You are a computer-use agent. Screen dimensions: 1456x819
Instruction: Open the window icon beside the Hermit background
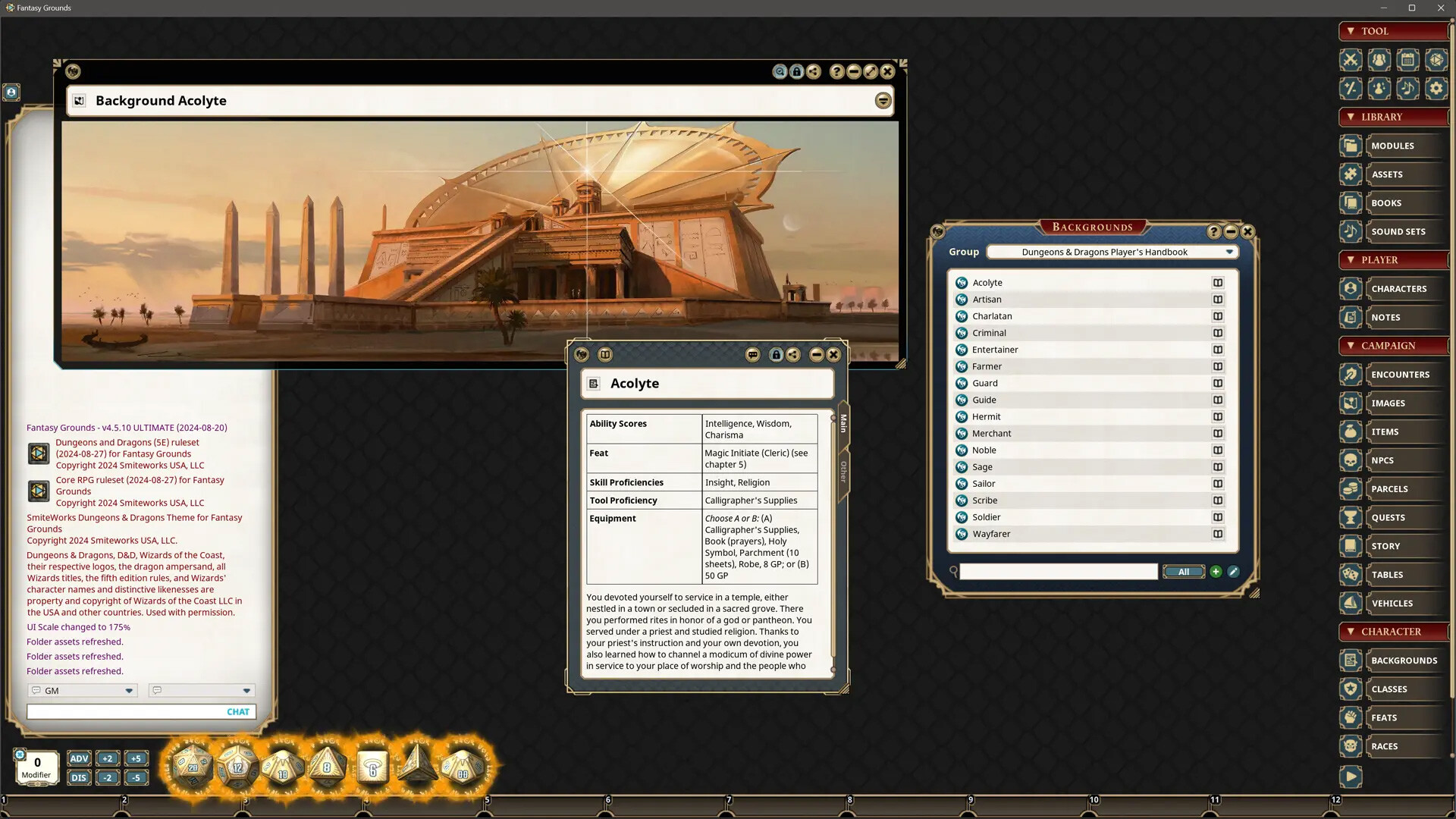[x=1218, y=416]
